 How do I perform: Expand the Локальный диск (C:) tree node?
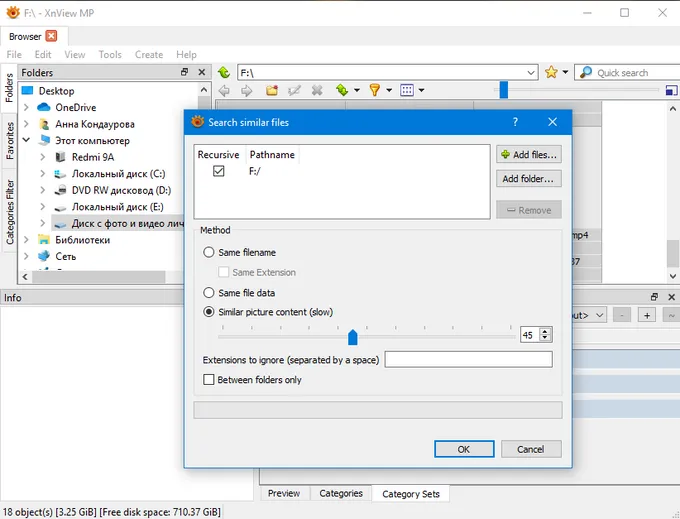(x=42, y=174)
